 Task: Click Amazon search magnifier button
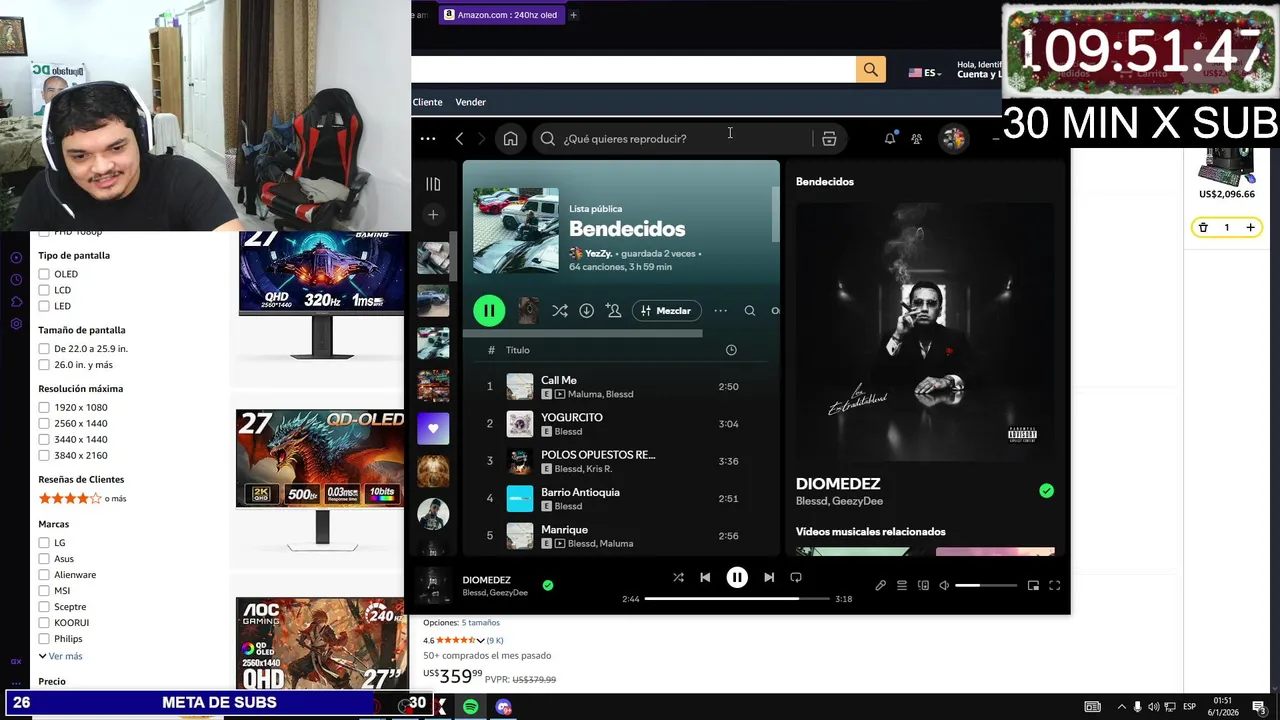pos(870,69)
